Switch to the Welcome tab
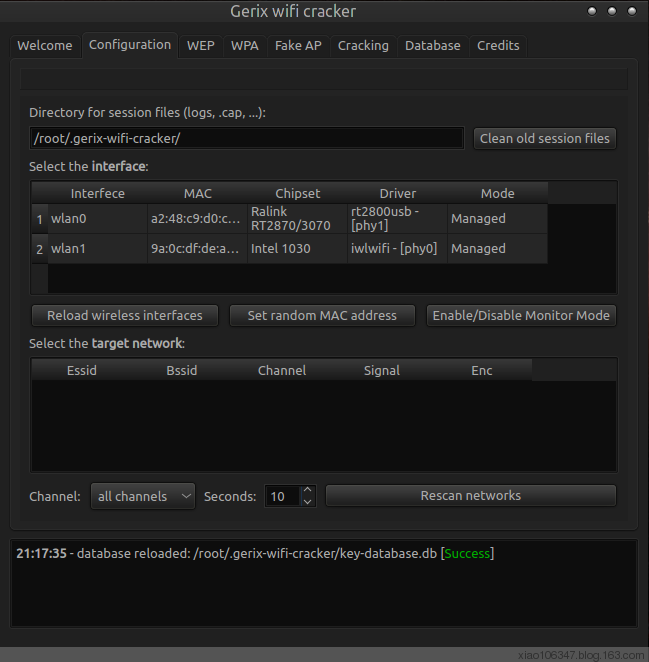Viewport: 649px width, 662px height. point(45,46)
